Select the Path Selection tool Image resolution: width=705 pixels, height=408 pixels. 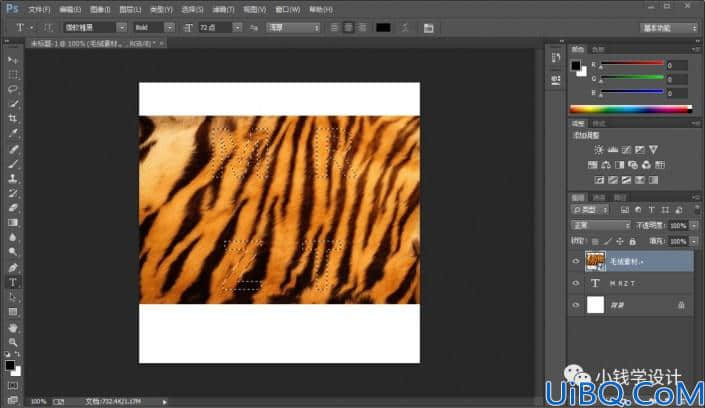13,297
